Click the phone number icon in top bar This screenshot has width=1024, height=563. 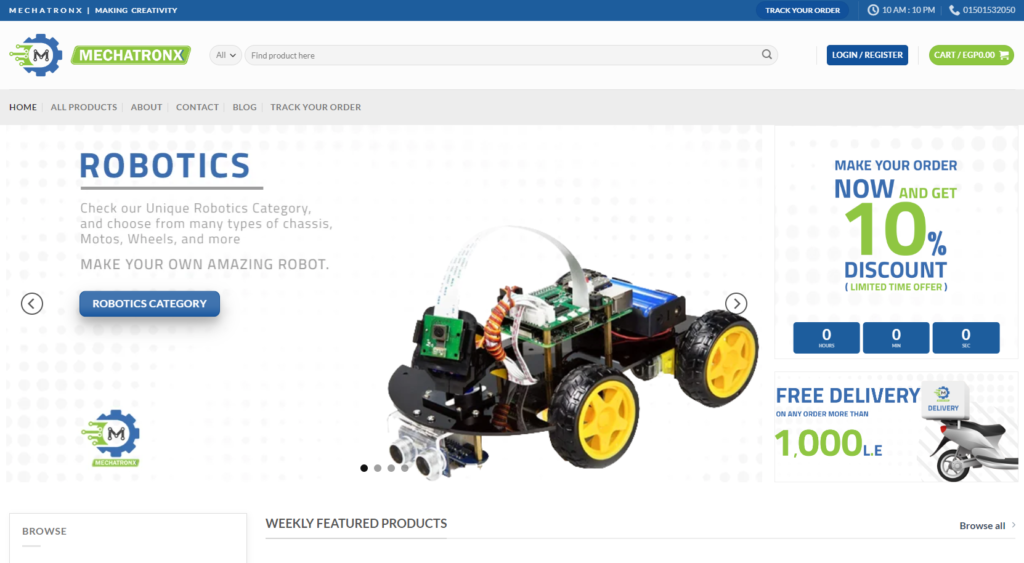click(954, 10)
